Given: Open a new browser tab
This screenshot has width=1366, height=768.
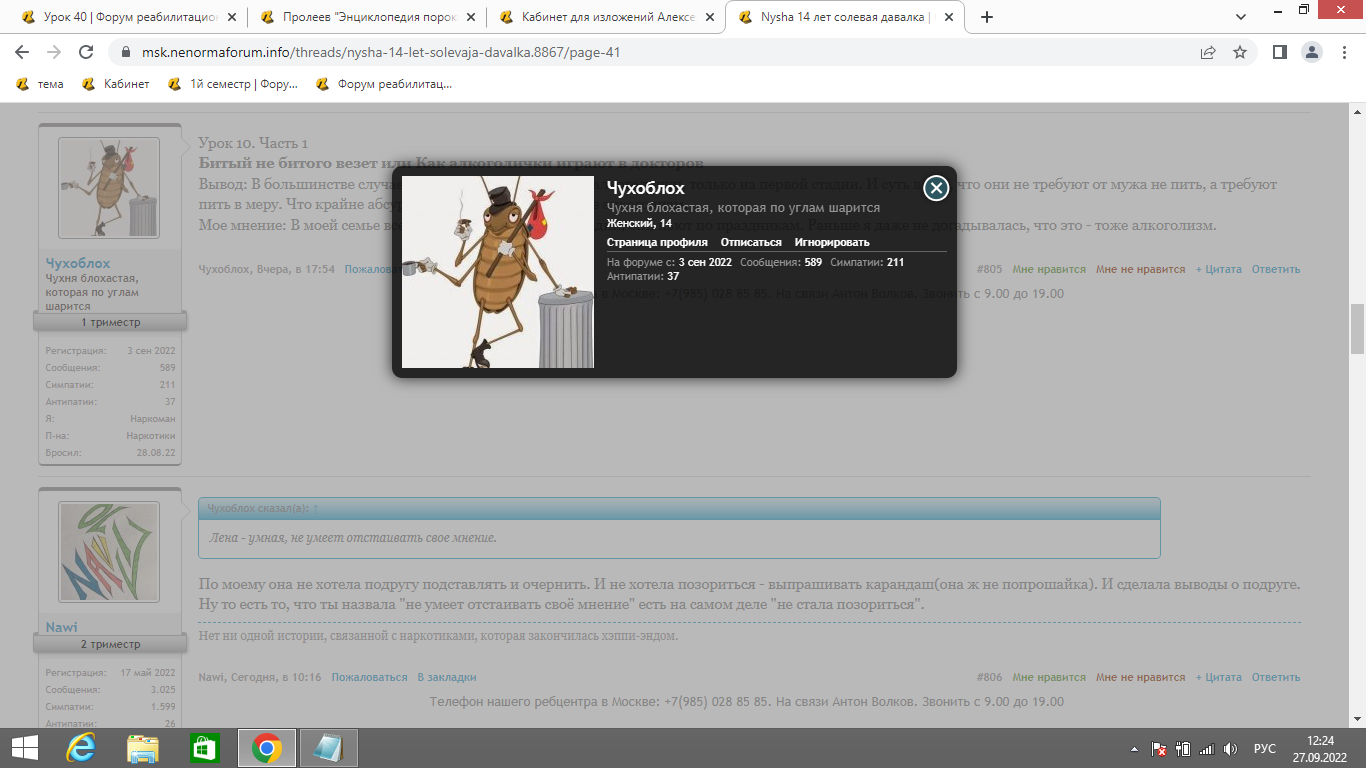Looking at the screenshot, I should pyautogui.click(x=987, y=17).
